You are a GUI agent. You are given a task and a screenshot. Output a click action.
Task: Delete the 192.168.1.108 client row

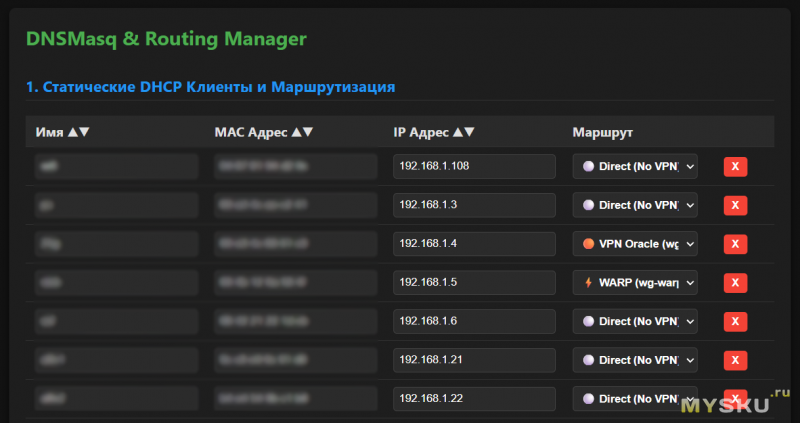pos(735,166)
